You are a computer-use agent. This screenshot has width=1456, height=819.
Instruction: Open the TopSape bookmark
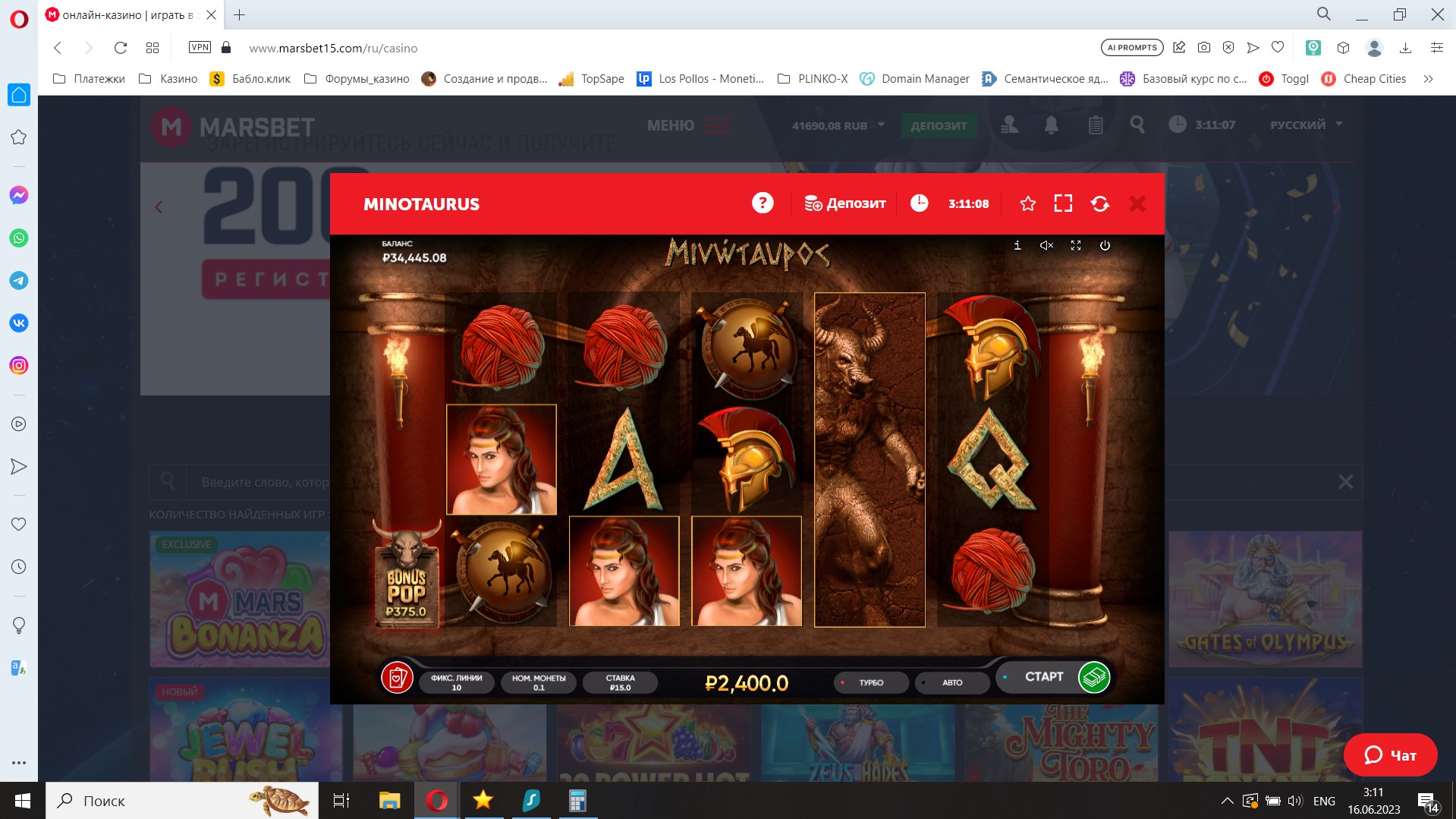coord(591,79)
